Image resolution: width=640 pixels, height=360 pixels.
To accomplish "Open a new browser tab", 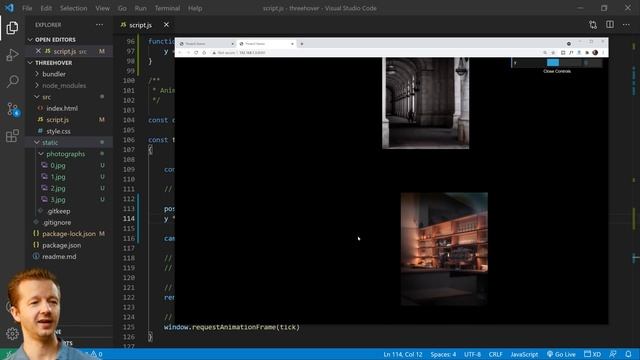I will coord(302,44).
